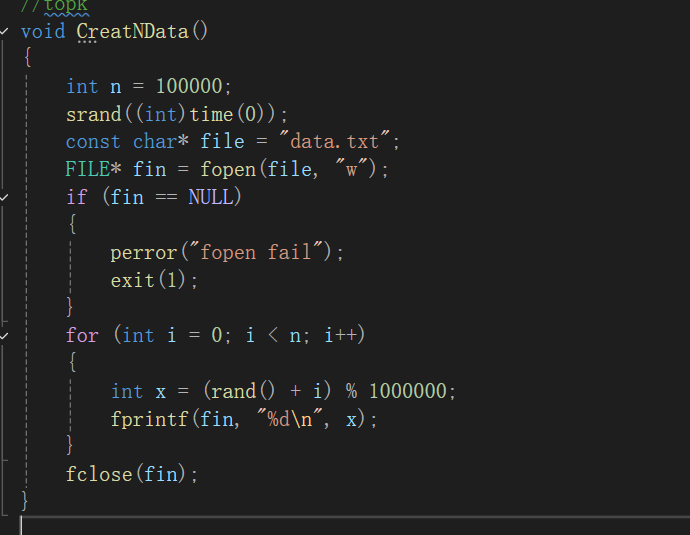The height and width of the screenshot is (535, 690).
Task: Click the fclose(fin) call
Action: pyautogui.click(x=126, y=475)
